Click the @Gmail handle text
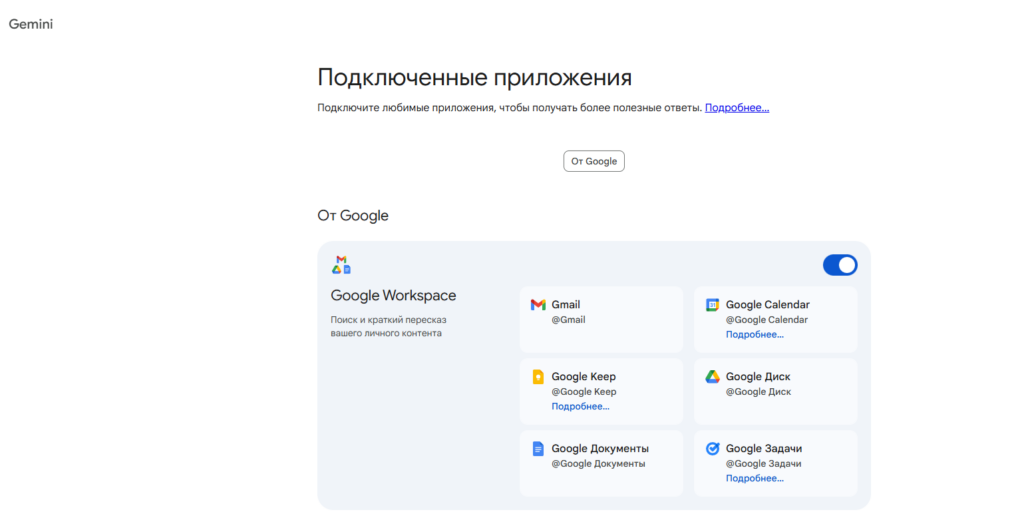Screen dimensions: 1024x530 click(x=568, y=320)
